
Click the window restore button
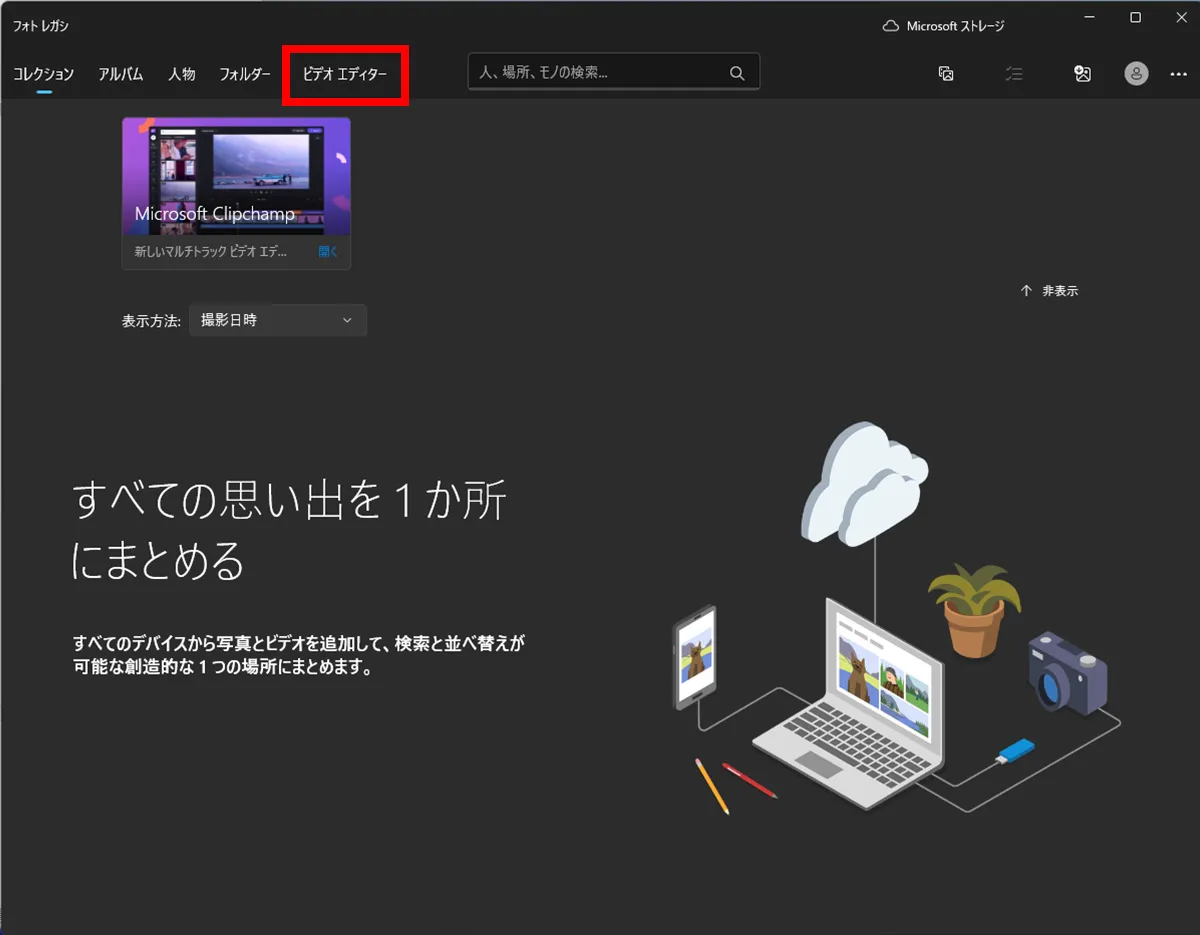1135,16
